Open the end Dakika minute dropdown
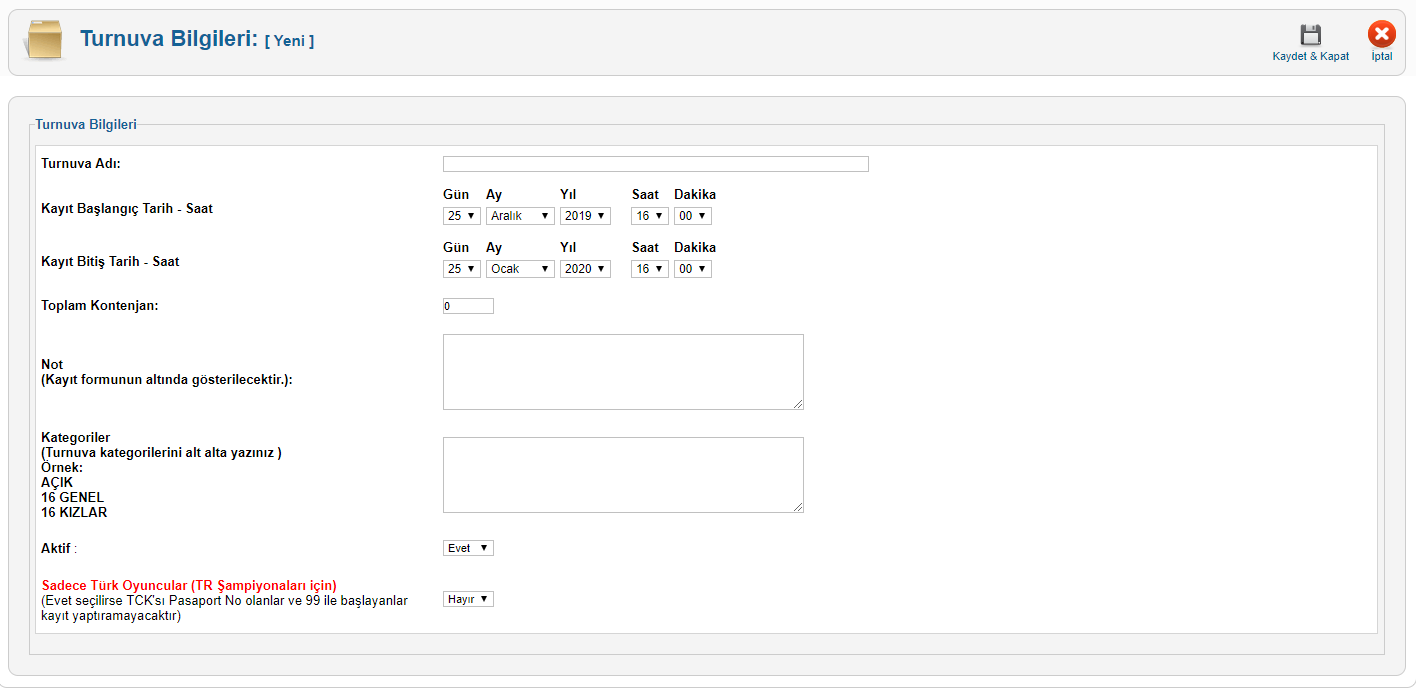Screen dimensions: 1416x688 (x=692, y=269)
